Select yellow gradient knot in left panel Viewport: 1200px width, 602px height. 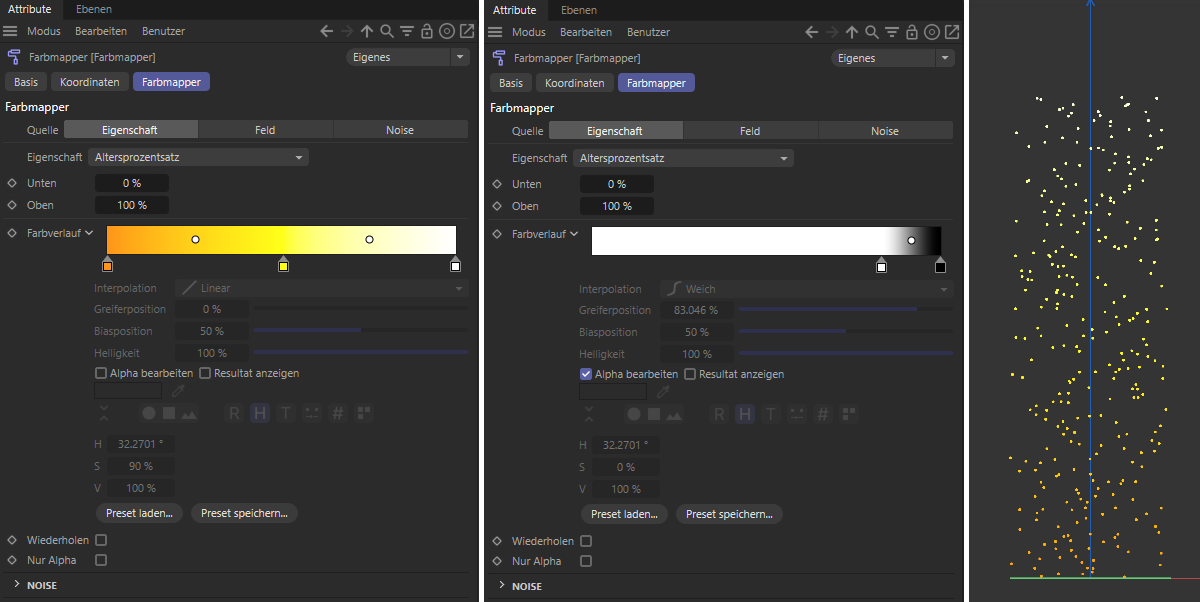tap(283, 264)
